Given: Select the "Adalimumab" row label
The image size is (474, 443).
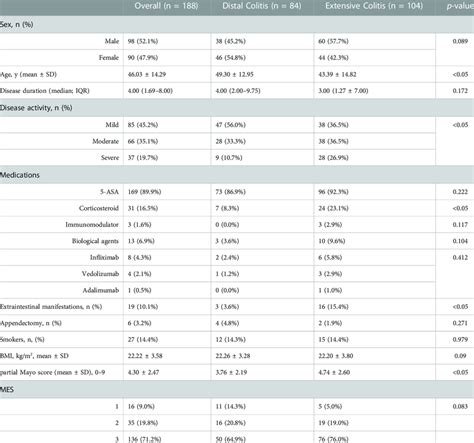Looking at the screenshot, I should point(101,290).
